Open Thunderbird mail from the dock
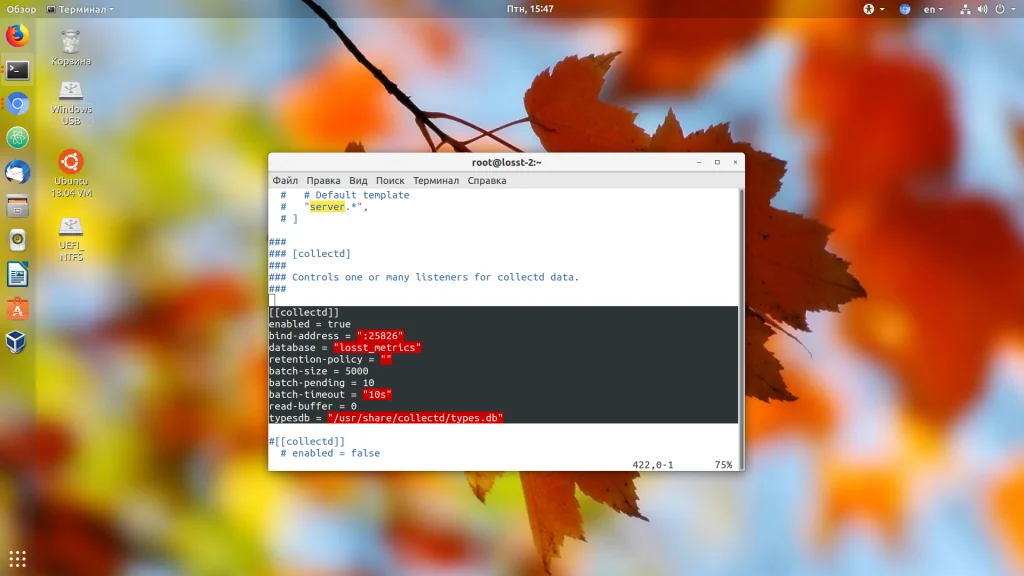This screenshot has height=576, width=1024. pos(17,172)
